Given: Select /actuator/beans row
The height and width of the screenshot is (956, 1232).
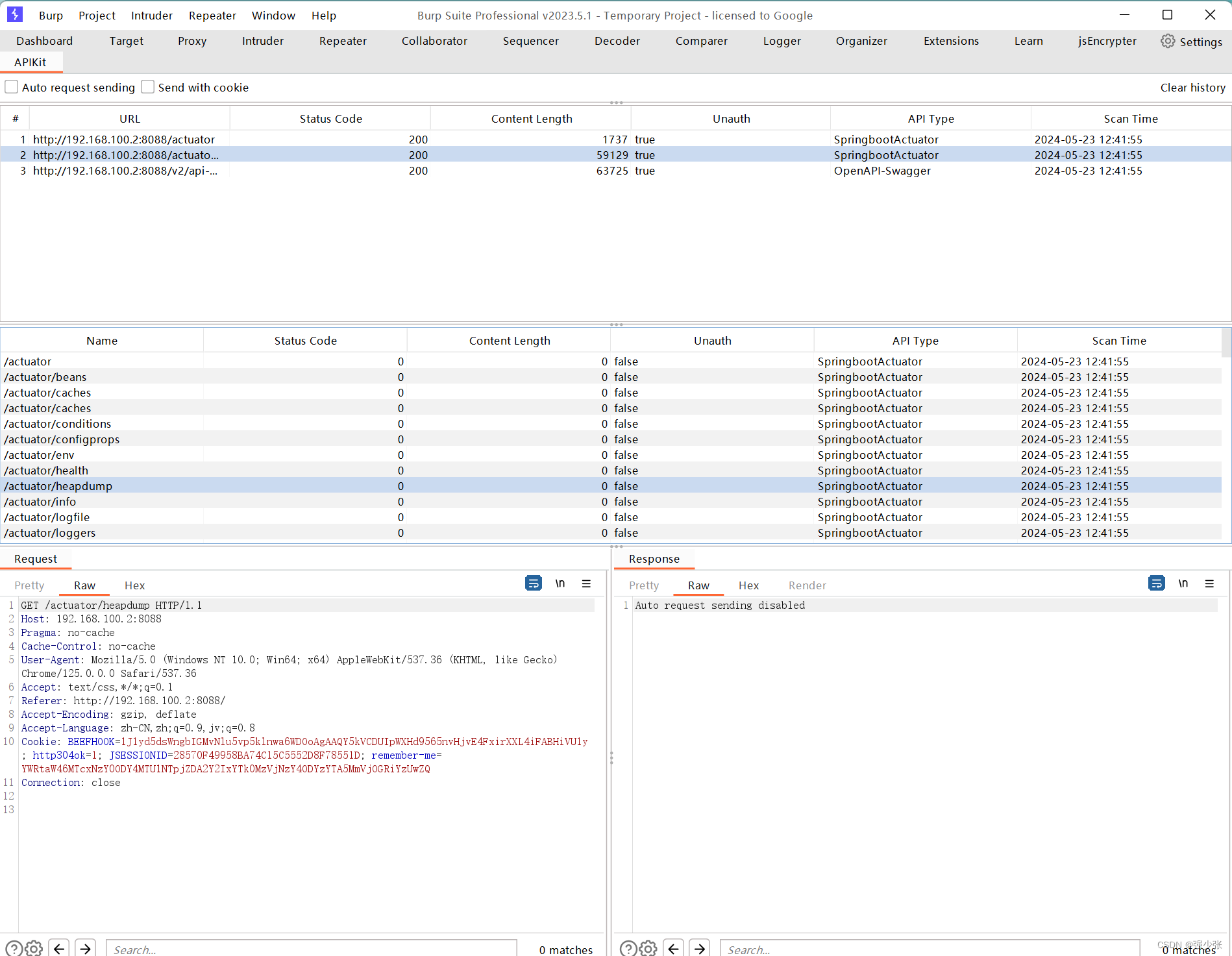Looking at the screenshot, I should (611, 377).
